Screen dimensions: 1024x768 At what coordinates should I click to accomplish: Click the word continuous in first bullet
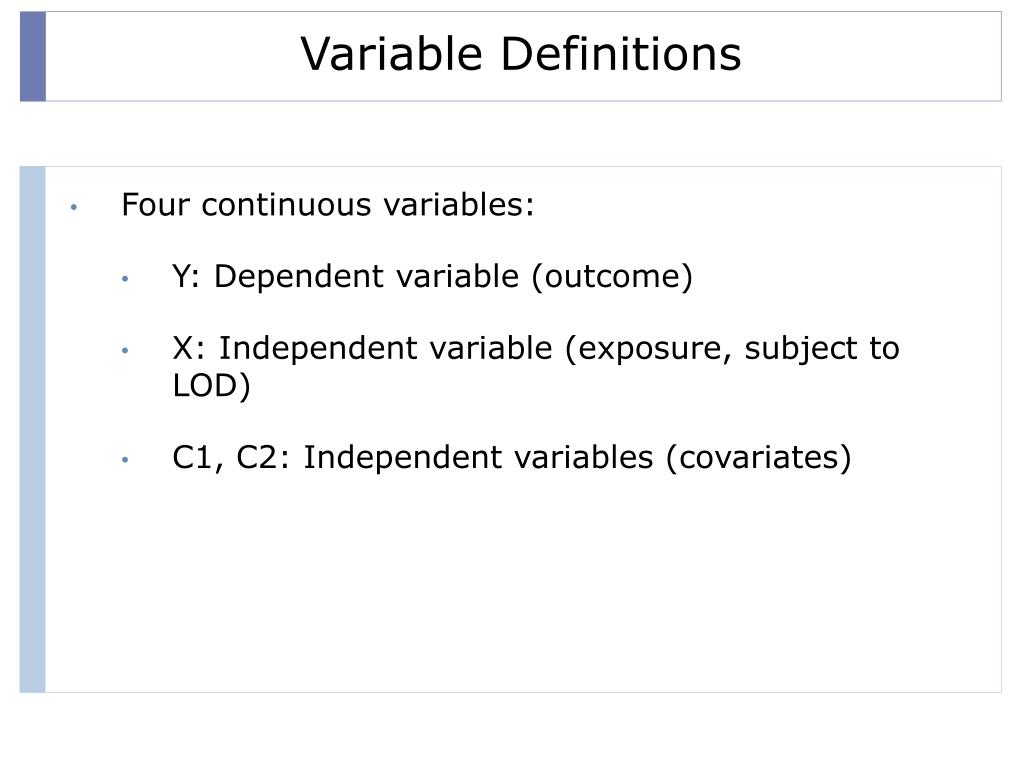point(287,205)
